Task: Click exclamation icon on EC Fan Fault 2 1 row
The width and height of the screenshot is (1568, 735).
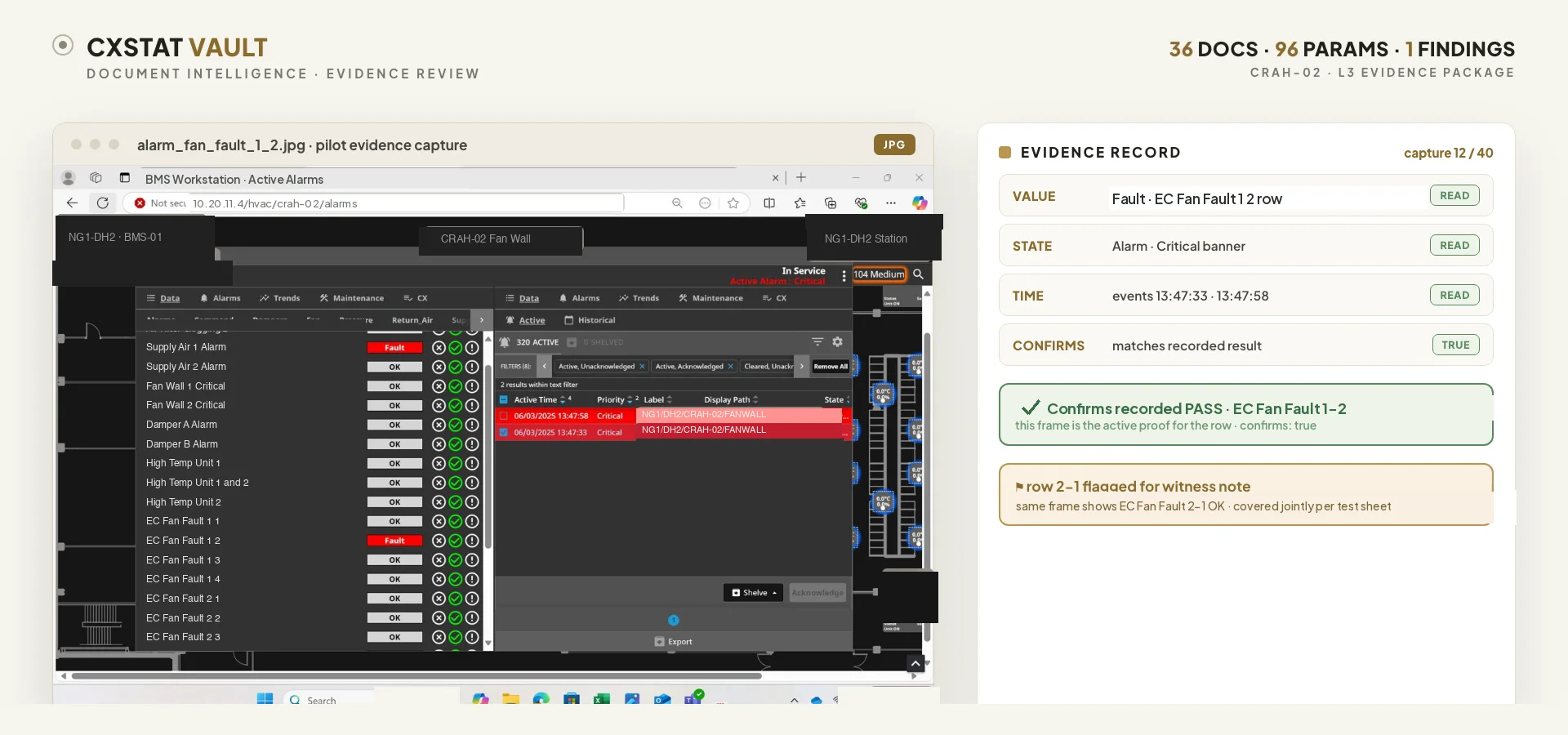Action: 472,599
